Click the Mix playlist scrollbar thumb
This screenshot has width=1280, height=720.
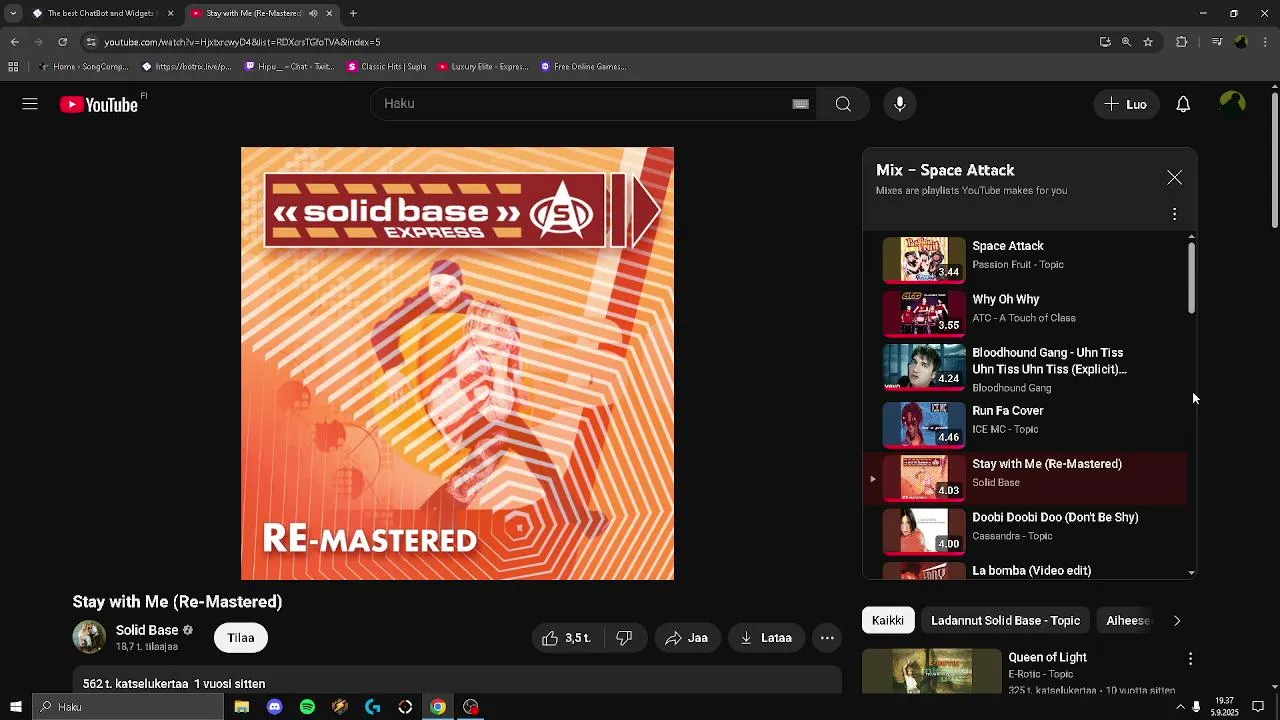coord(1191,278)
